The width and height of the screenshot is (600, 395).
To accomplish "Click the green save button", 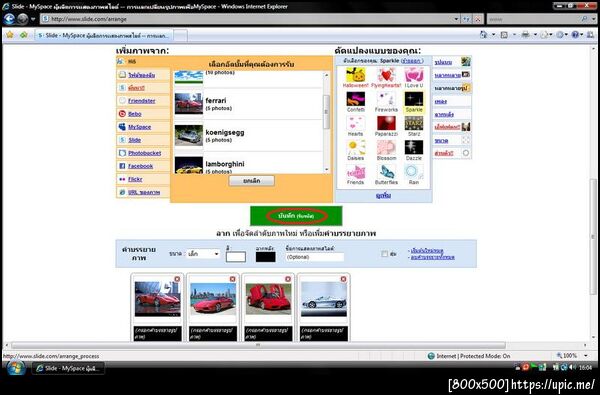I will pyautogui.click(x=296, y=216).
